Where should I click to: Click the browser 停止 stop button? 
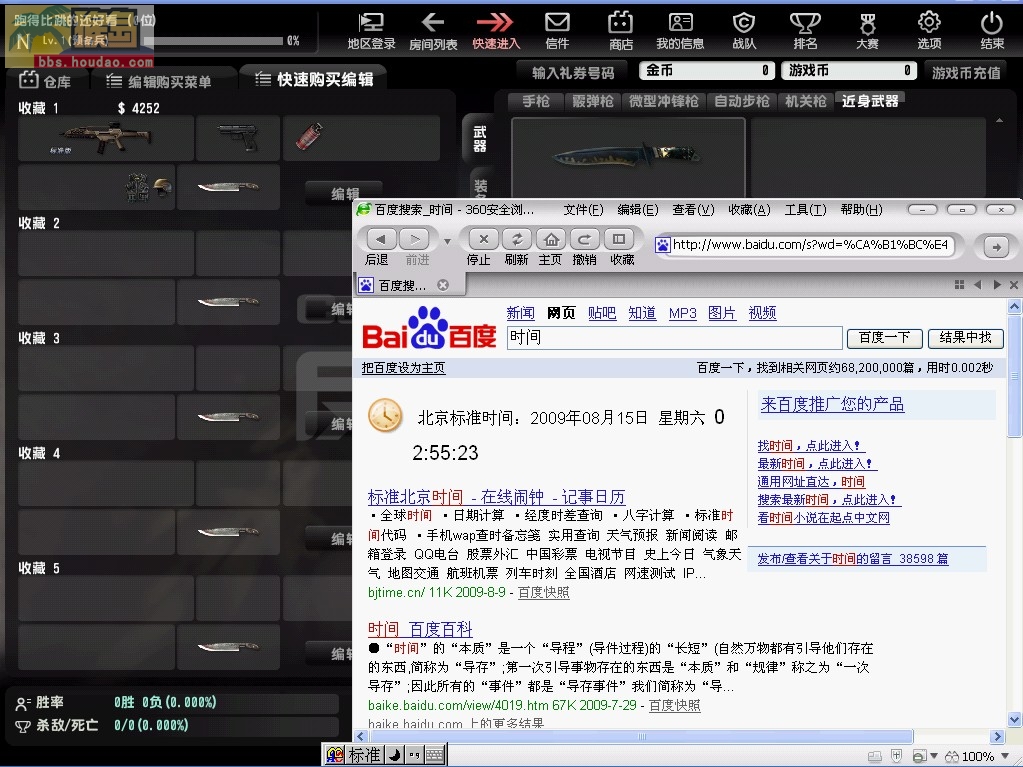pyautogui.click(x=483, y=239)
